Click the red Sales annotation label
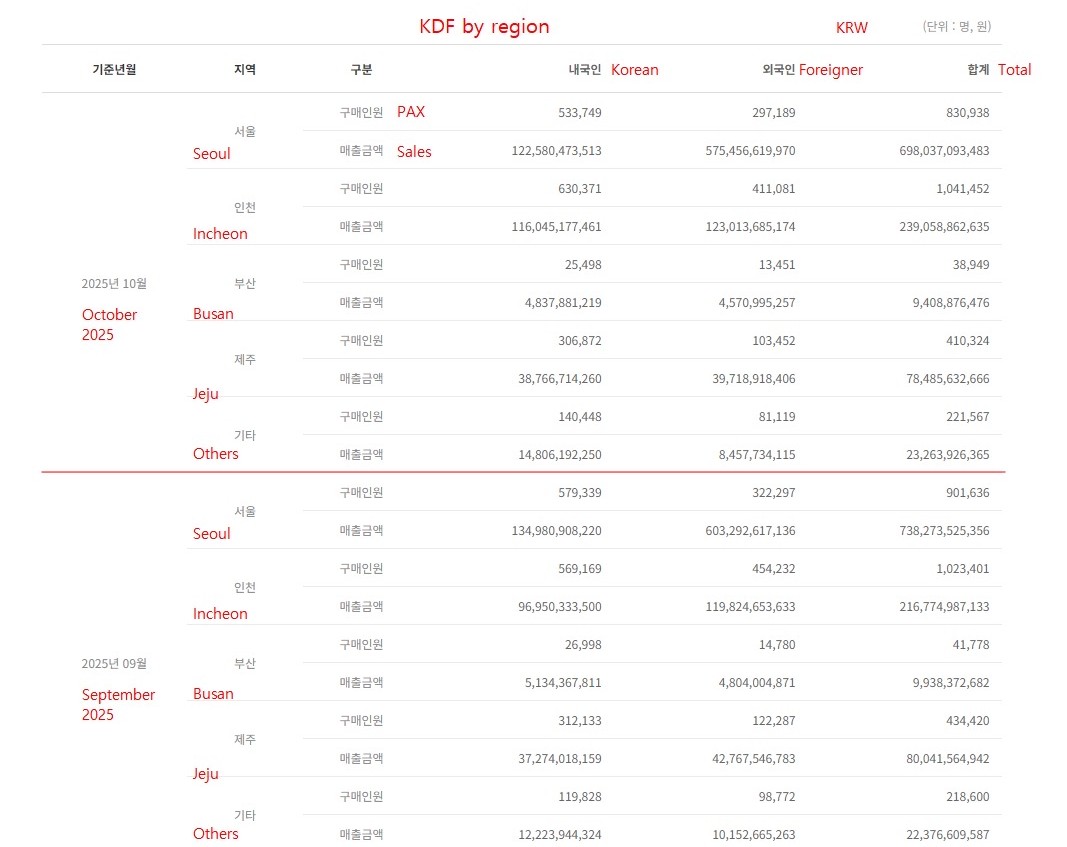The width and height of the screenshot is (1067, 847). point(414,152)
